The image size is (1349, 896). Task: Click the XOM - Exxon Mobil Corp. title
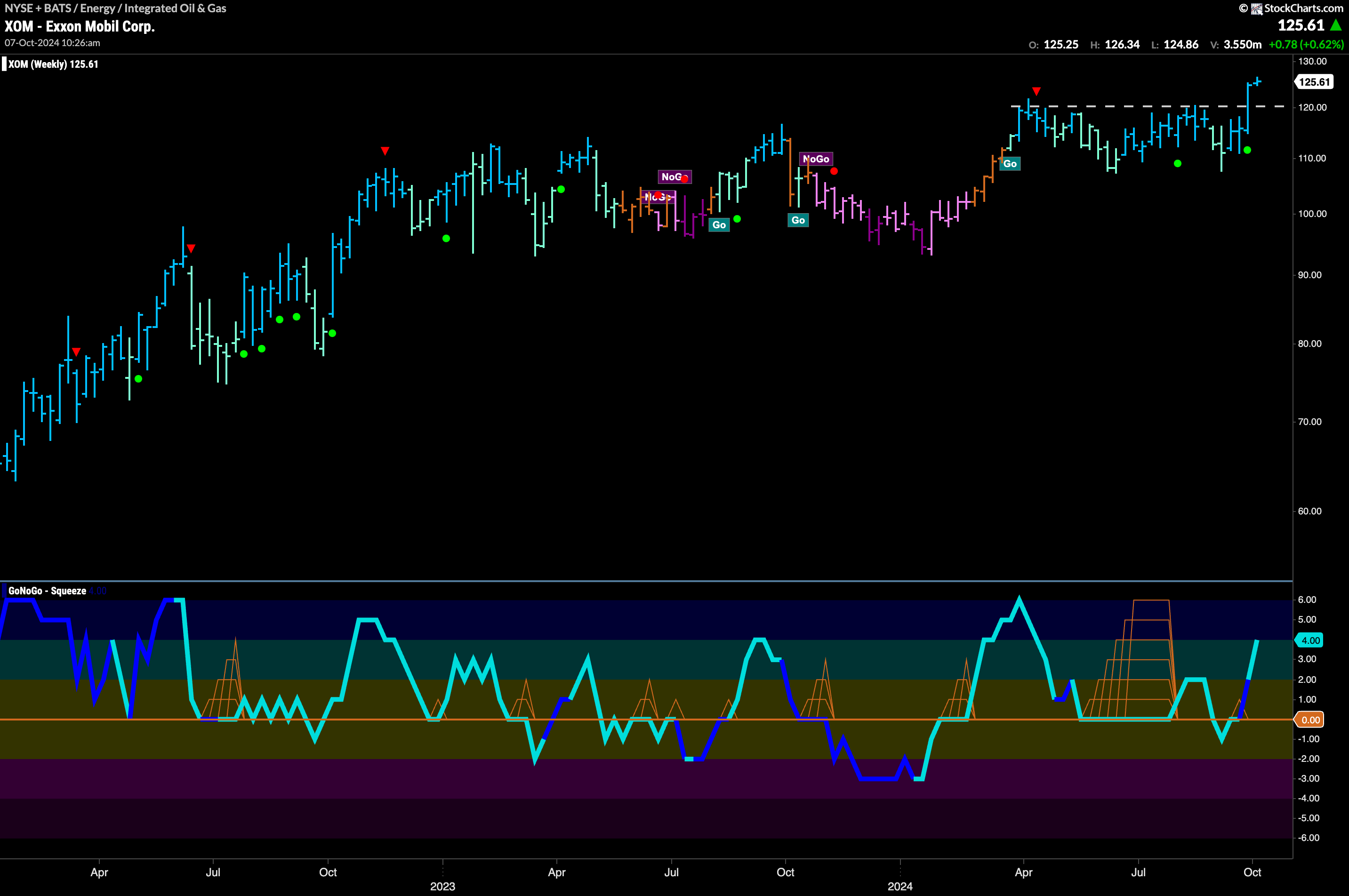pos(80,26)
